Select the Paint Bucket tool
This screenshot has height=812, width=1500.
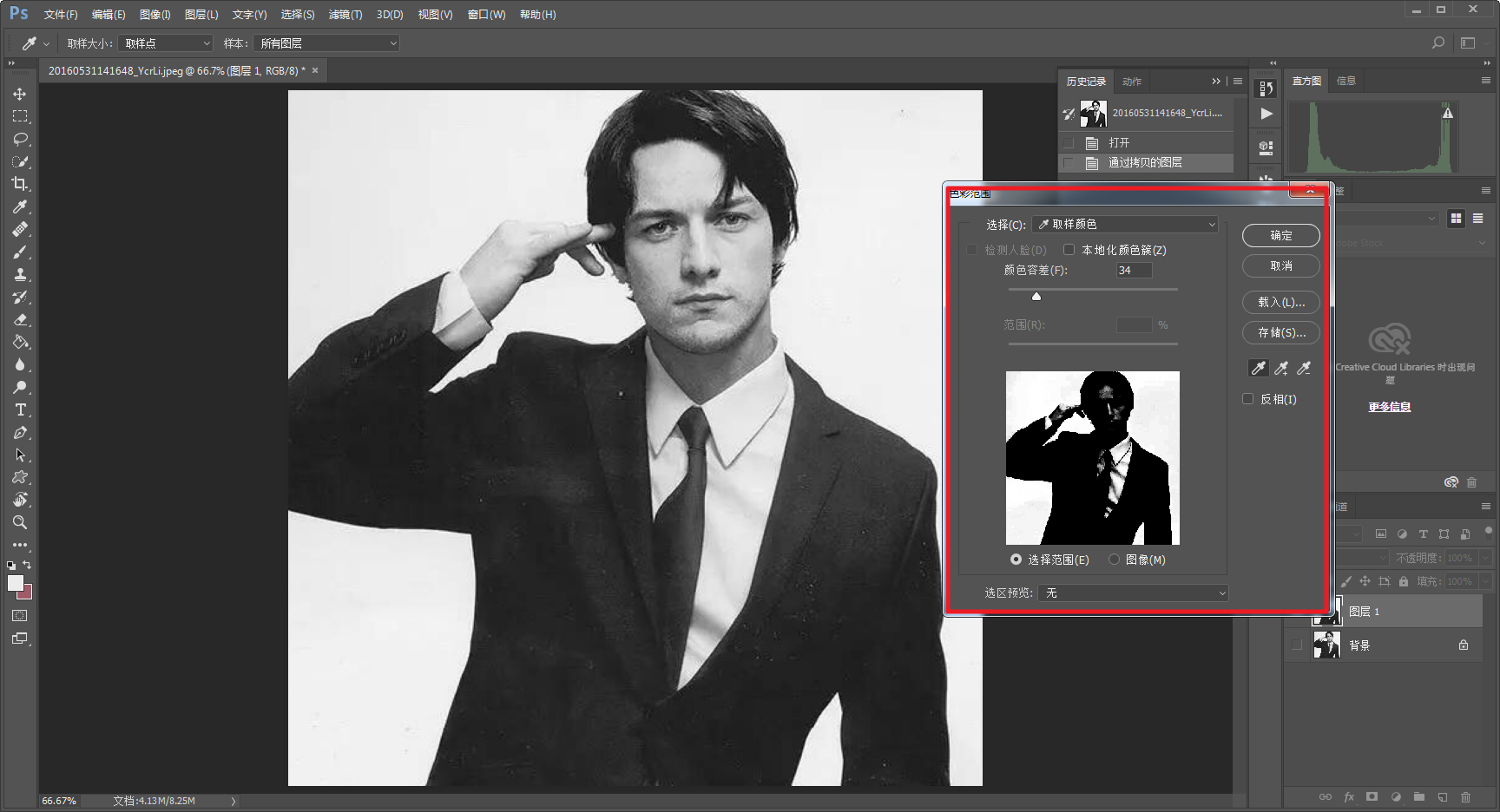[x=19, y=342]
